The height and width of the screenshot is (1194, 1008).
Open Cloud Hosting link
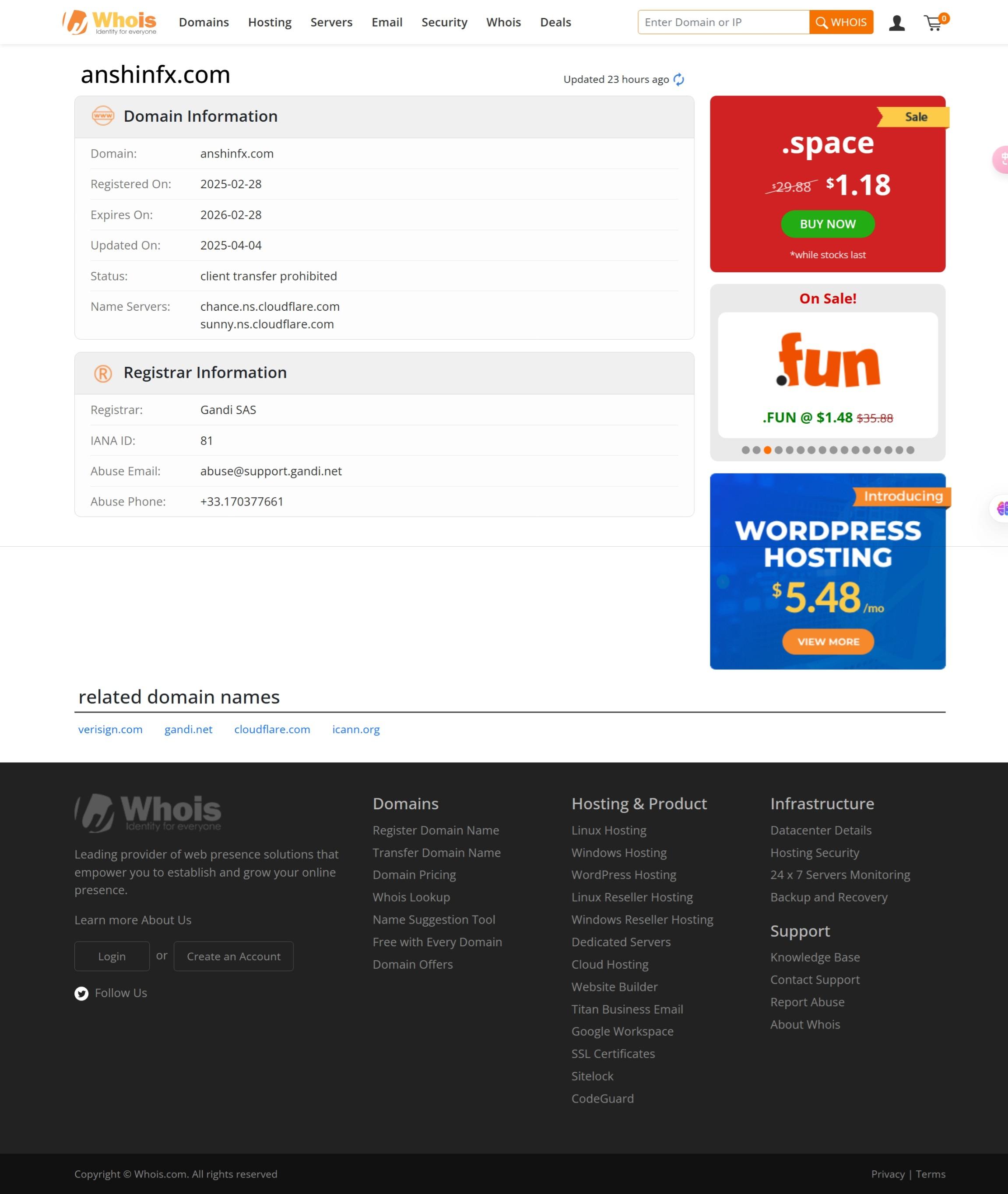point(610,964)
